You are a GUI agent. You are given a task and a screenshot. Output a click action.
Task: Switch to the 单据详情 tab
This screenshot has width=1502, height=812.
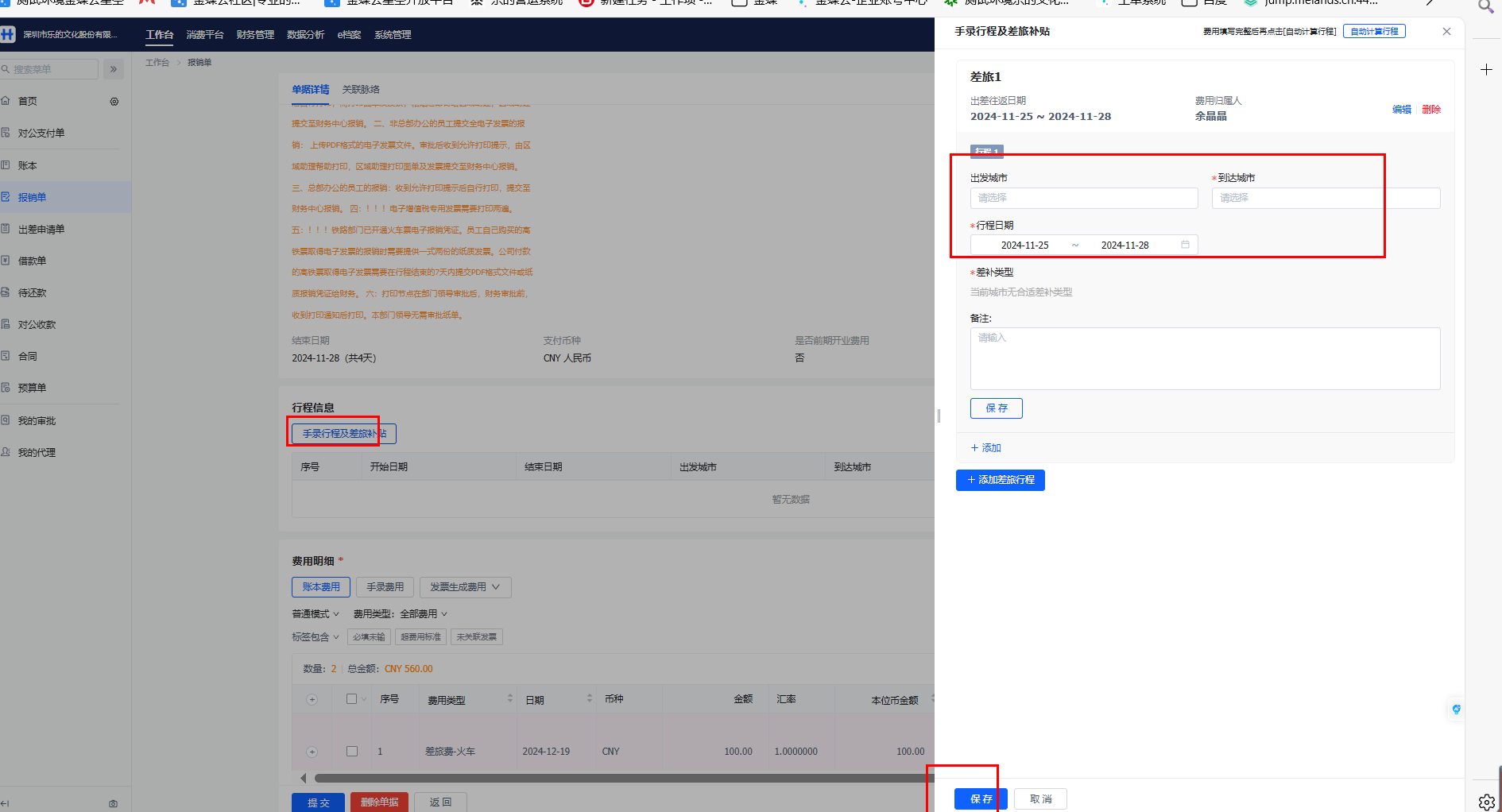click(x=311, y=90)
